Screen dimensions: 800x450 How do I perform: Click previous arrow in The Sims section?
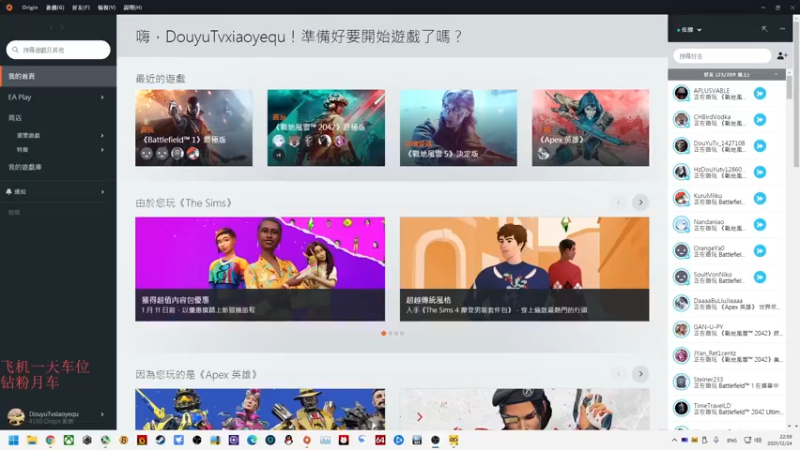pos(618,203)
